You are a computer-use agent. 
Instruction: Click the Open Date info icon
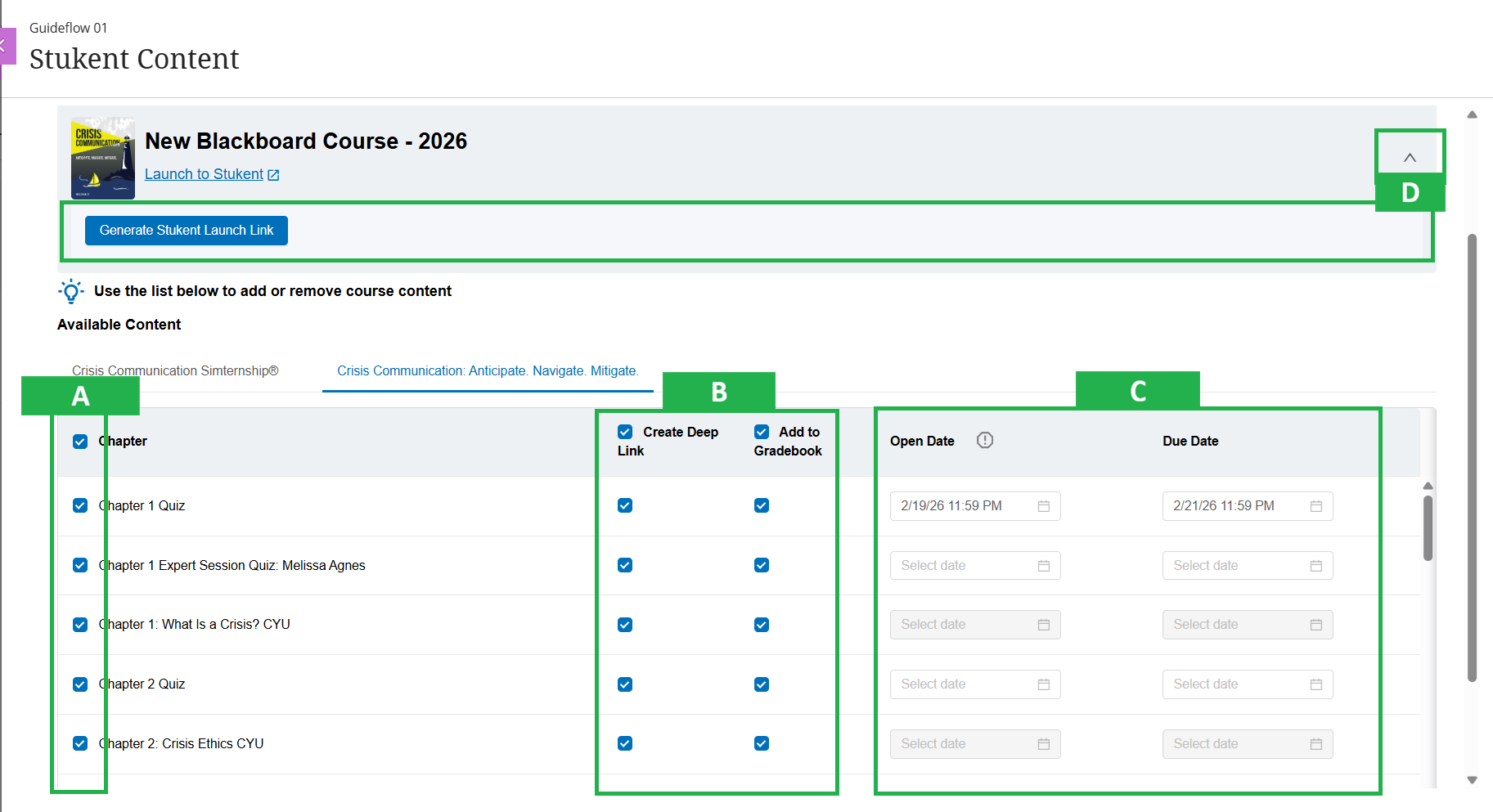(x=985, y=441)
